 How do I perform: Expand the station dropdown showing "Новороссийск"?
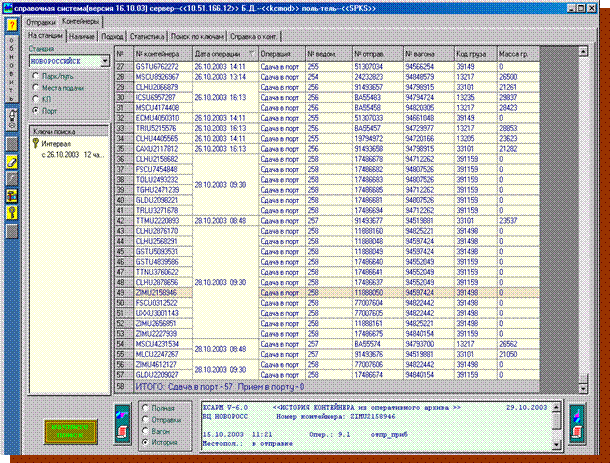(x=104, y=61)
